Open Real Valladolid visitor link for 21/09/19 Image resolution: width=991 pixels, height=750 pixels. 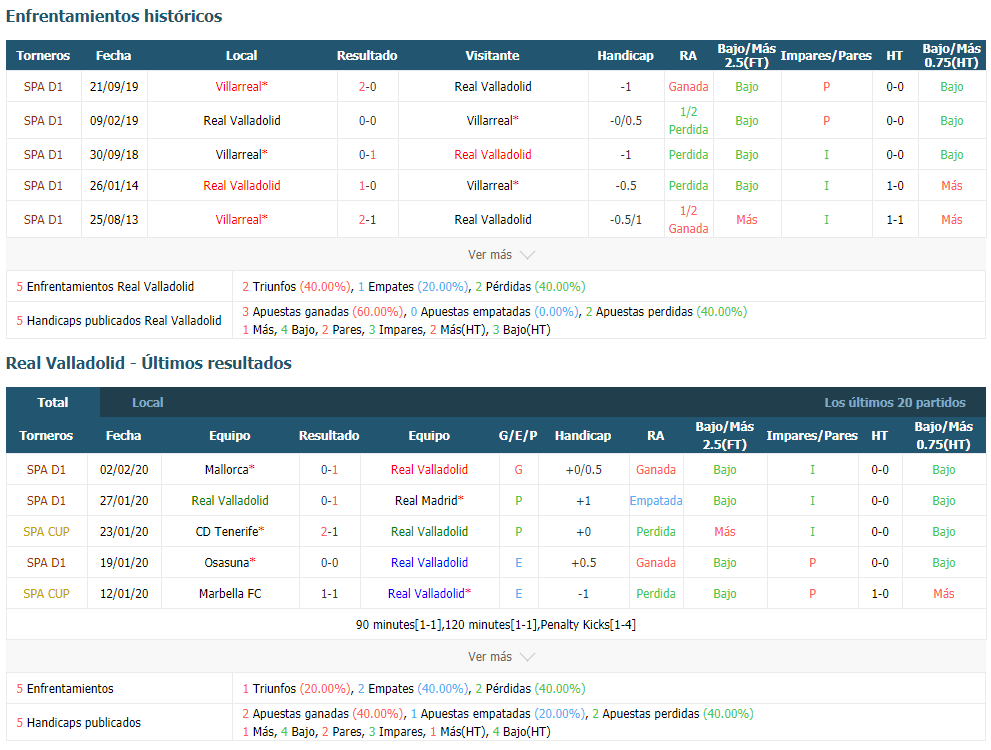point(492,87)
